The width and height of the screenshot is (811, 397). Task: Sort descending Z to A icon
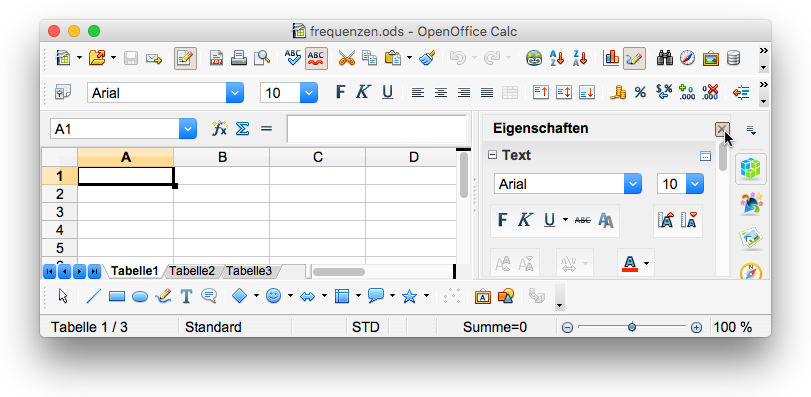coord(580,58)
